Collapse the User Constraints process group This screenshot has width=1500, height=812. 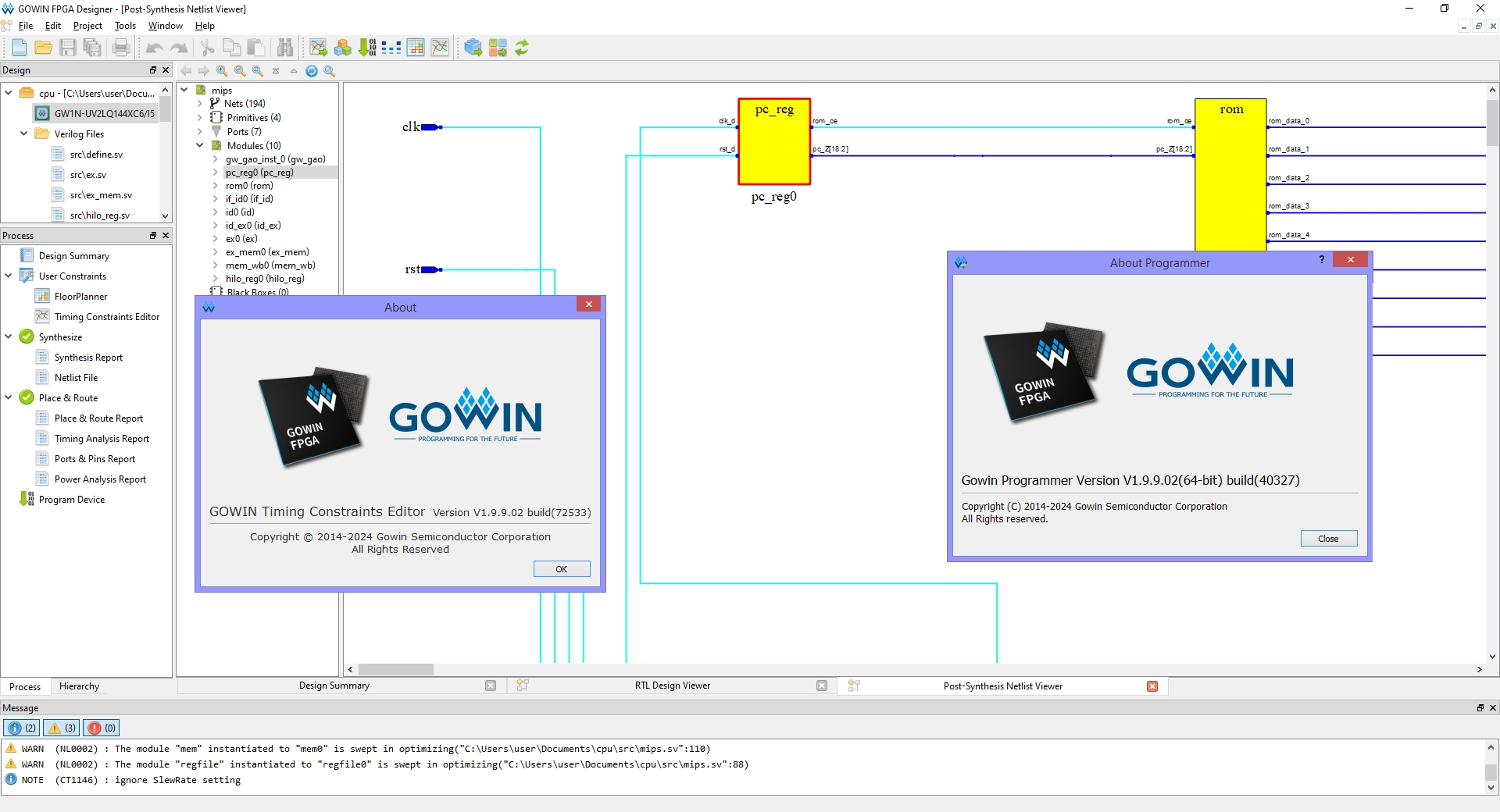(x=9, y=276)
